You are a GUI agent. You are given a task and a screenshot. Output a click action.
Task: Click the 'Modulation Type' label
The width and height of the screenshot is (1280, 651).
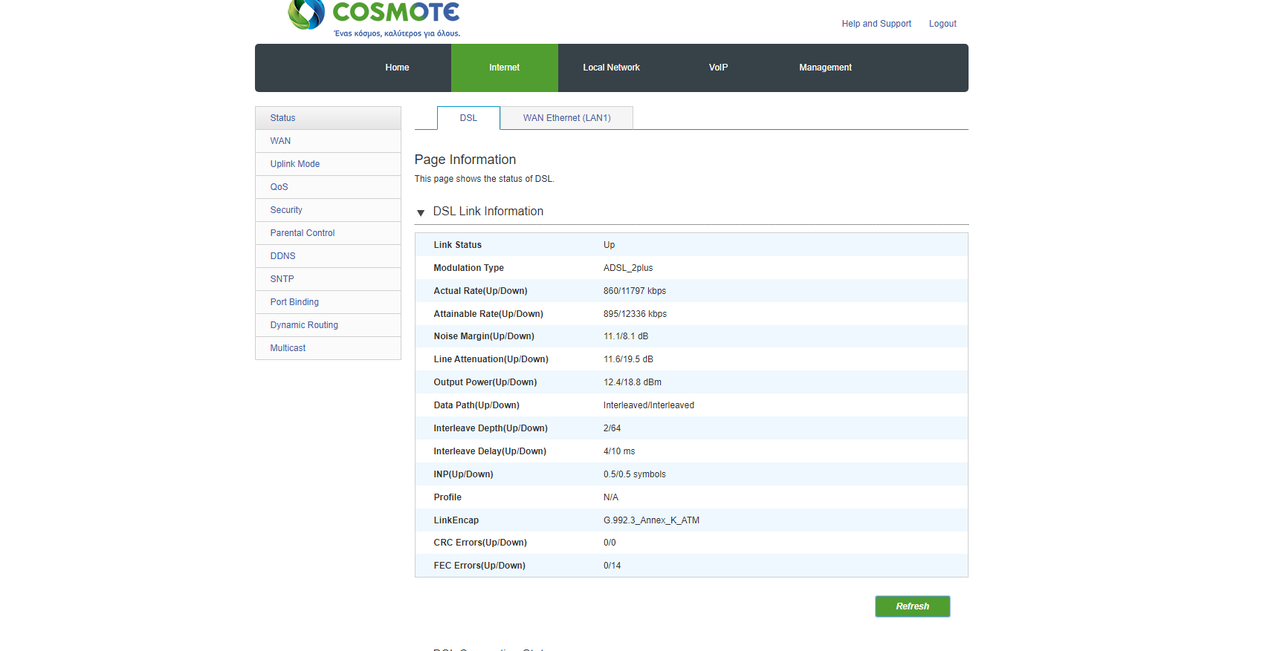tap(468, 268)
